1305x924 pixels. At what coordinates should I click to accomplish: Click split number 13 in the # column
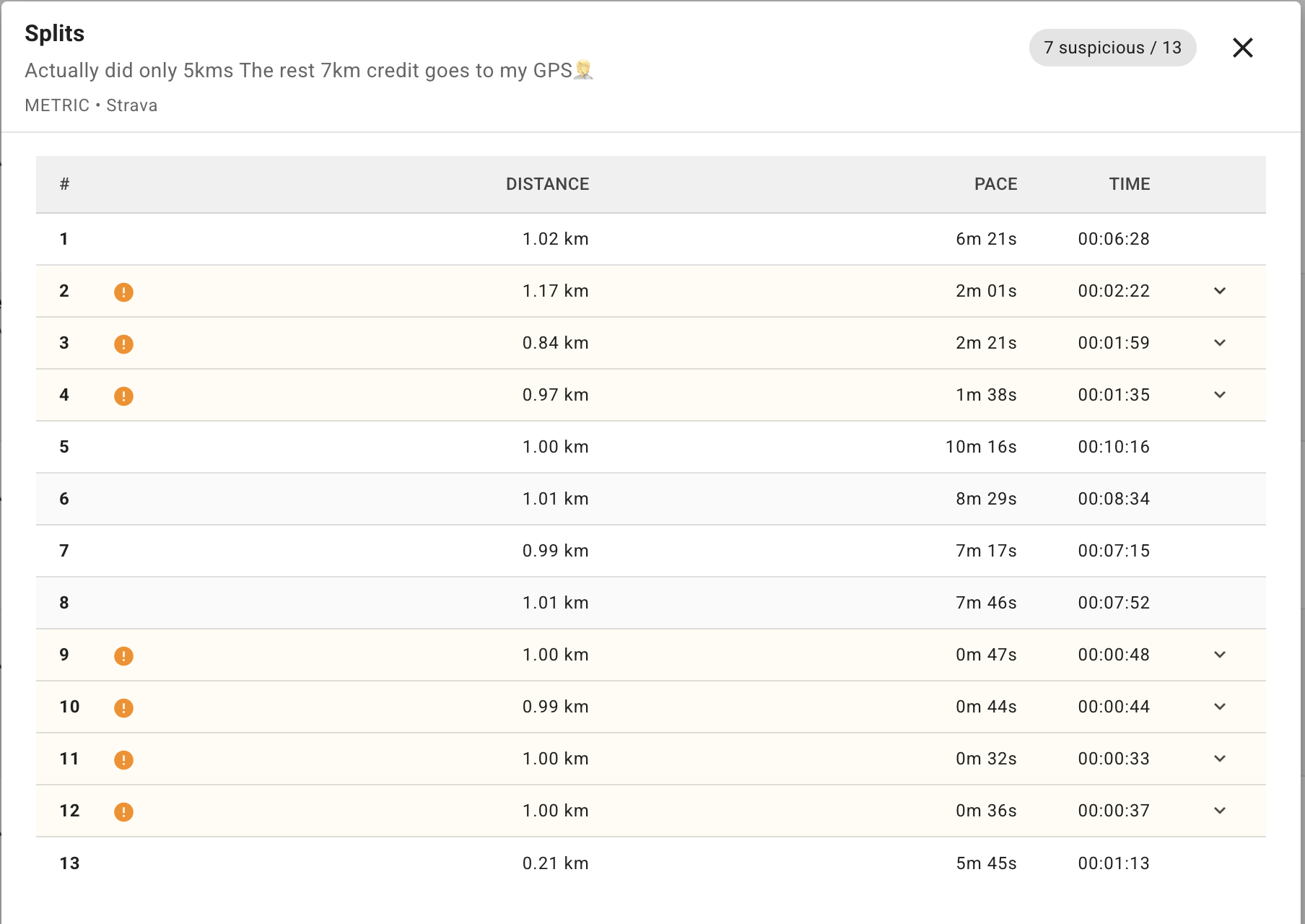69,863
